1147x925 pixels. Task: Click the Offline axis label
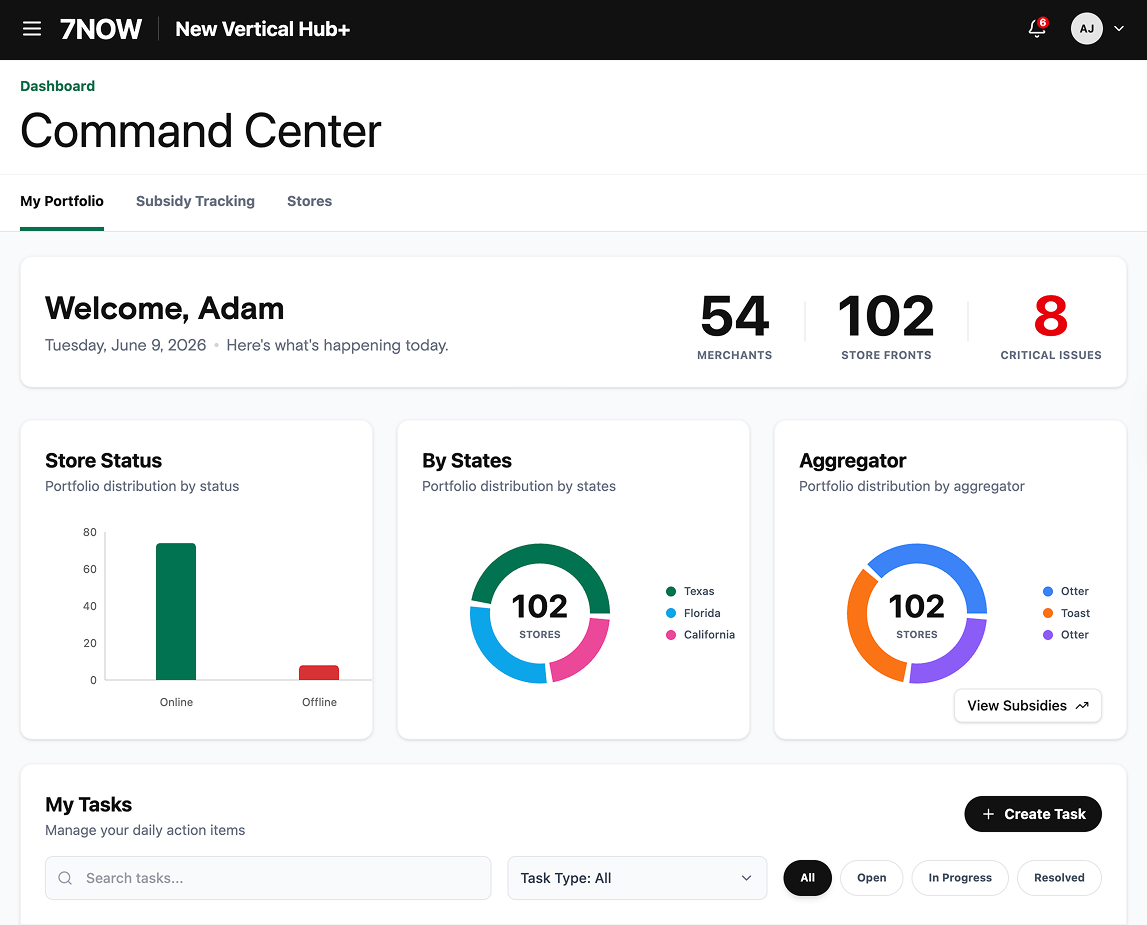(319, 702)
